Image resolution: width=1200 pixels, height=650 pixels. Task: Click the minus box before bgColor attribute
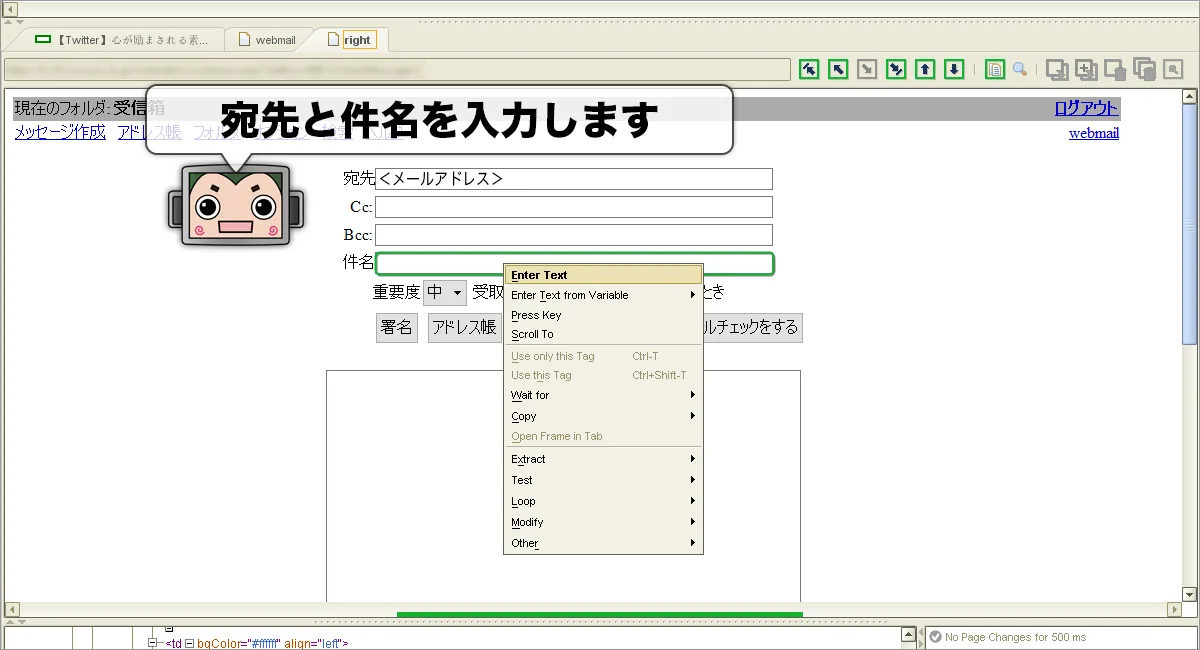189,643
